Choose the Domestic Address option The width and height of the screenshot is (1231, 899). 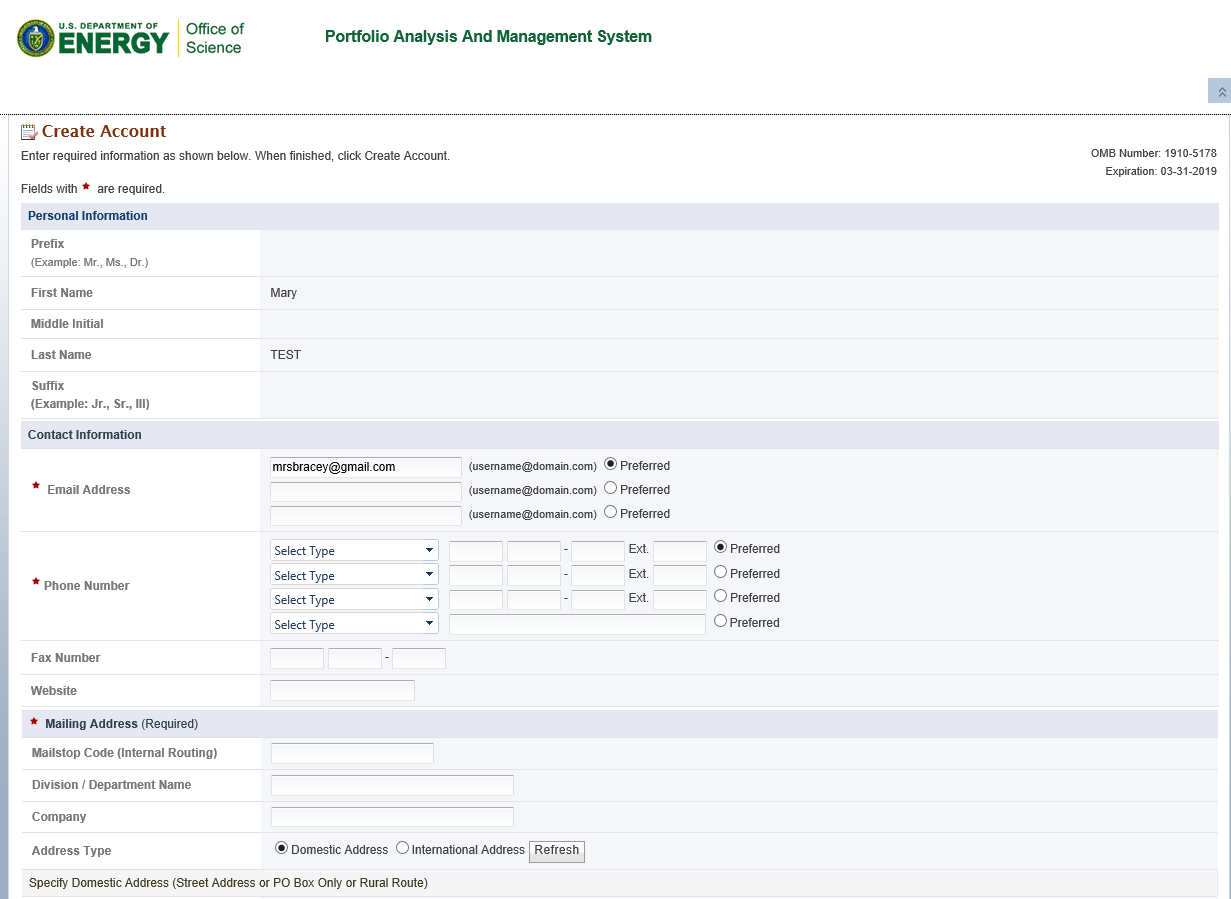point(281,849)
